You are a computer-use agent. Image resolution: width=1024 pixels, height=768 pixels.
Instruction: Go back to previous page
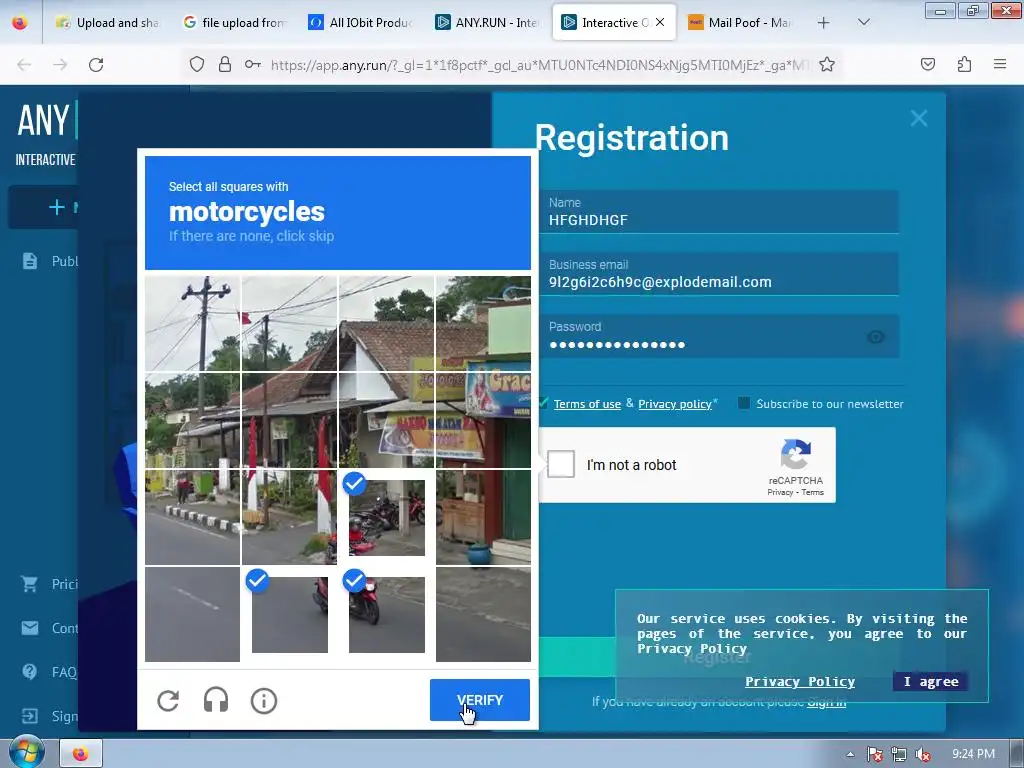24,65
